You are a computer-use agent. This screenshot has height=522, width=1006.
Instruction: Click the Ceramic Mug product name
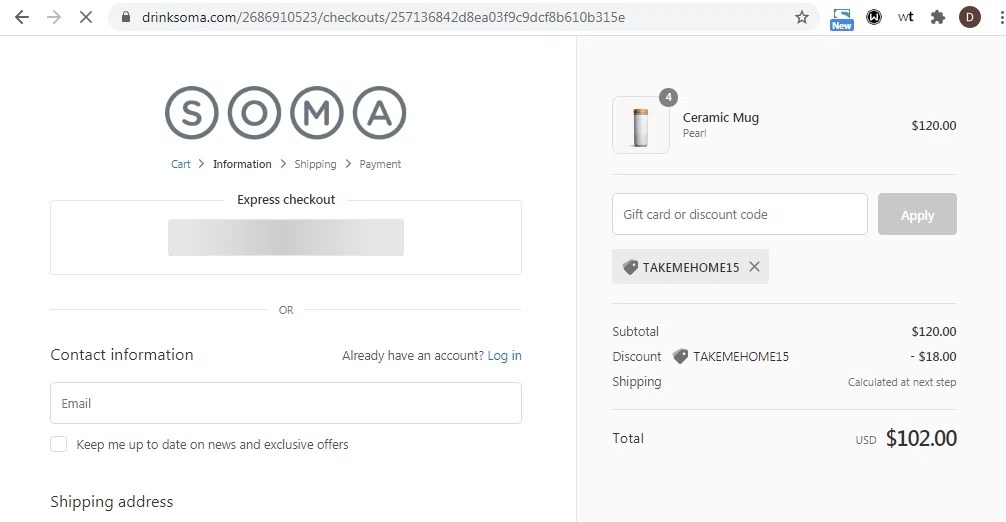[x=720, y=117]
